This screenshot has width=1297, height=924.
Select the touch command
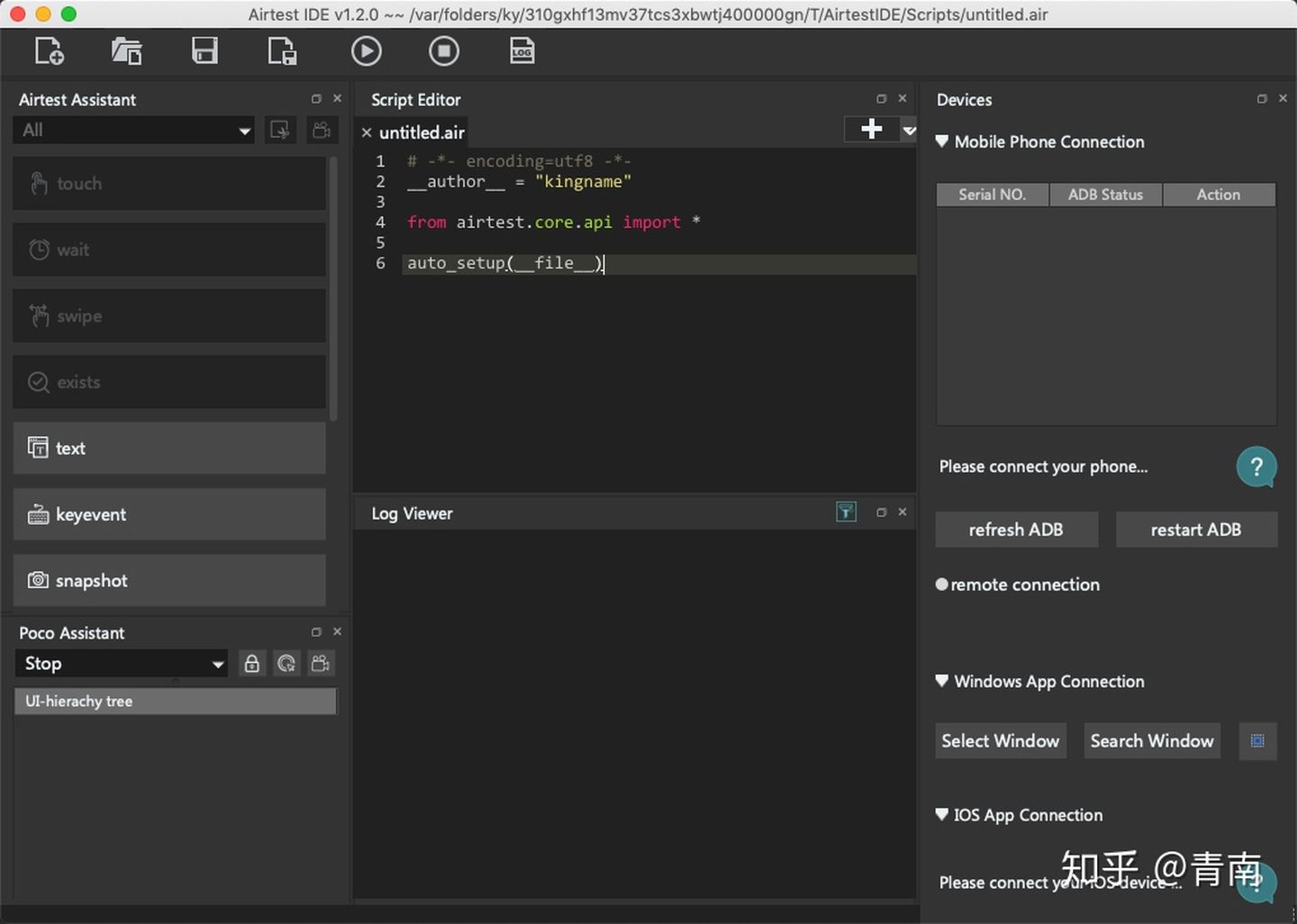(169, 184)
